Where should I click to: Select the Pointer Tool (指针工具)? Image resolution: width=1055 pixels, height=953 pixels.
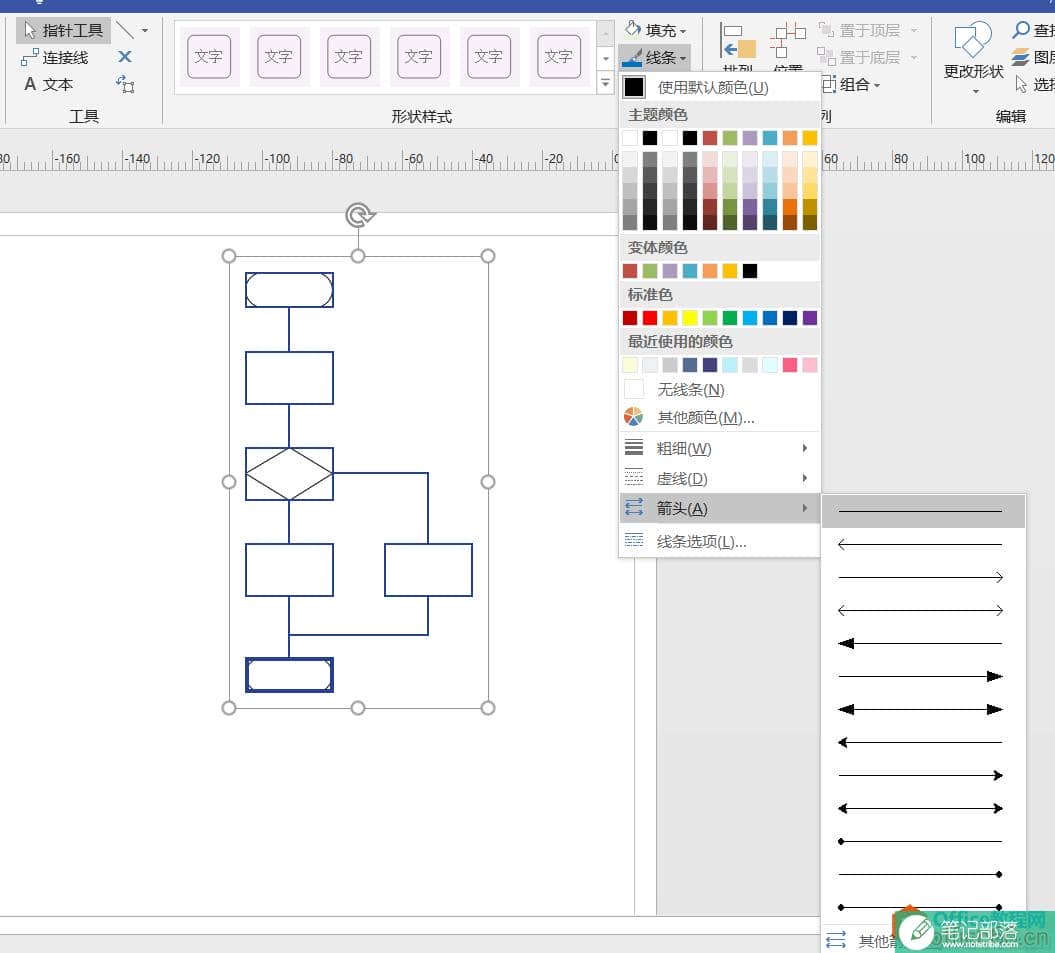point(63,30)
